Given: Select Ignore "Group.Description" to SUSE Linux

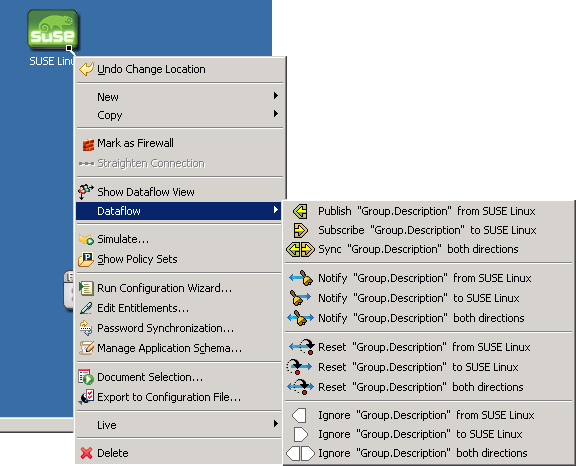Looking at the screenshot, I should point(429,434).
